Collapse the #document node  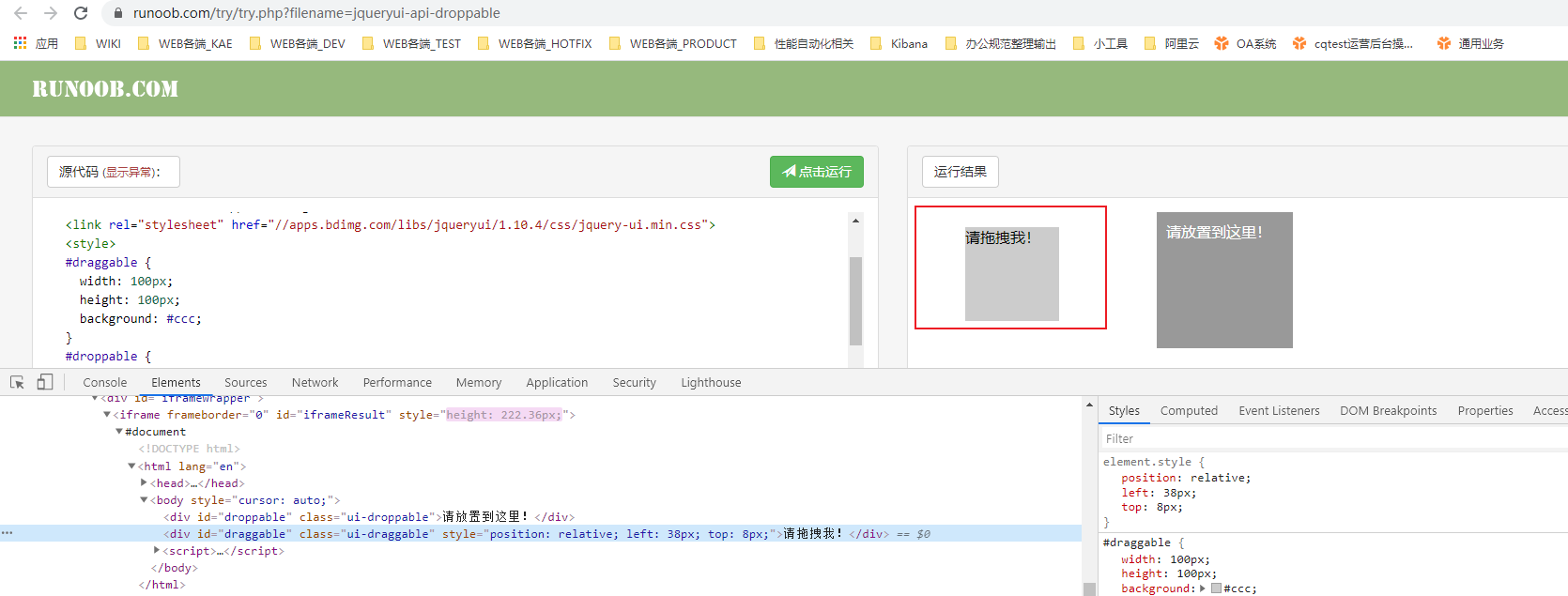click(119, 432)
